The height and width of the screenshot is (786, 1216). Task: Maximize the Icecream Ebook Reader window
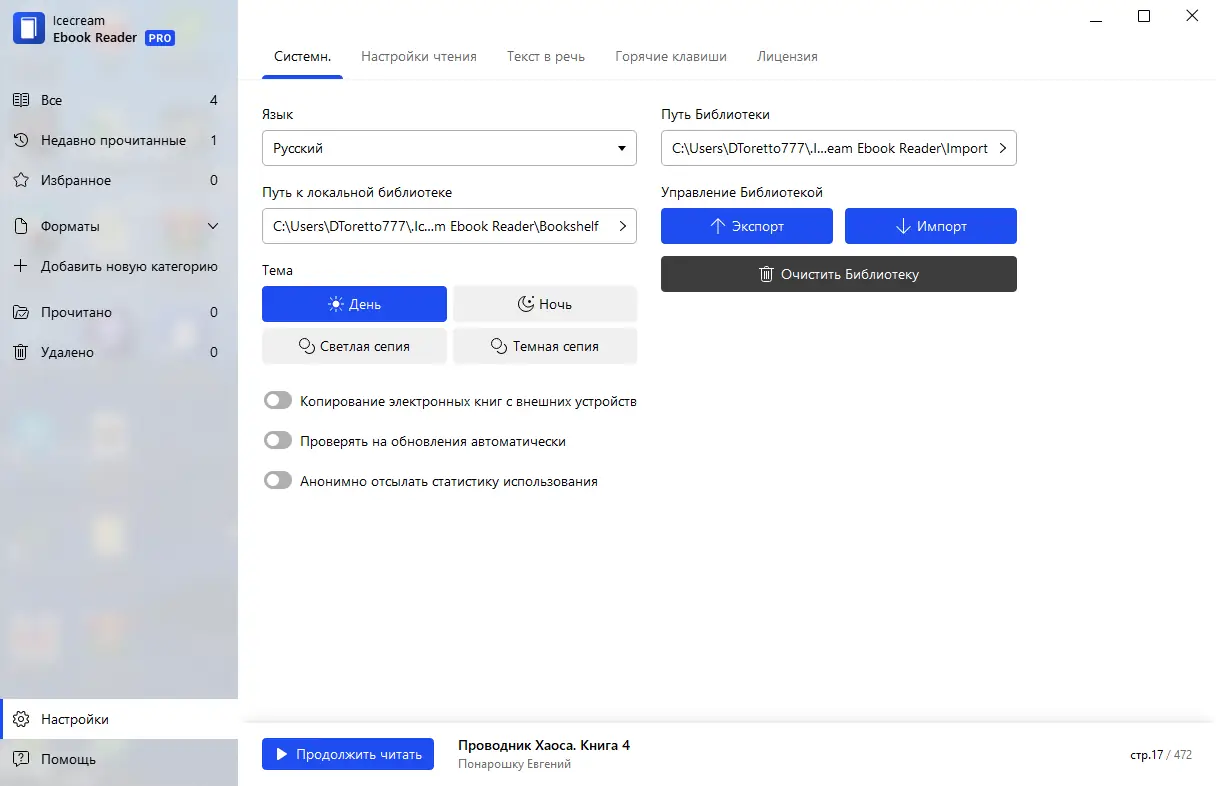[x=1144, y=16]
